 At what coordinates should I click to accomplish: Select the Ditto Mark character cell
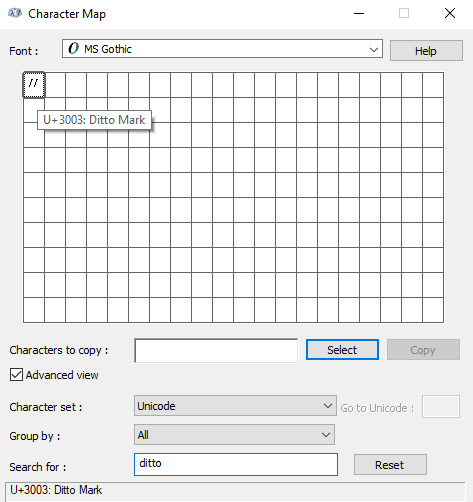(34, 85)
